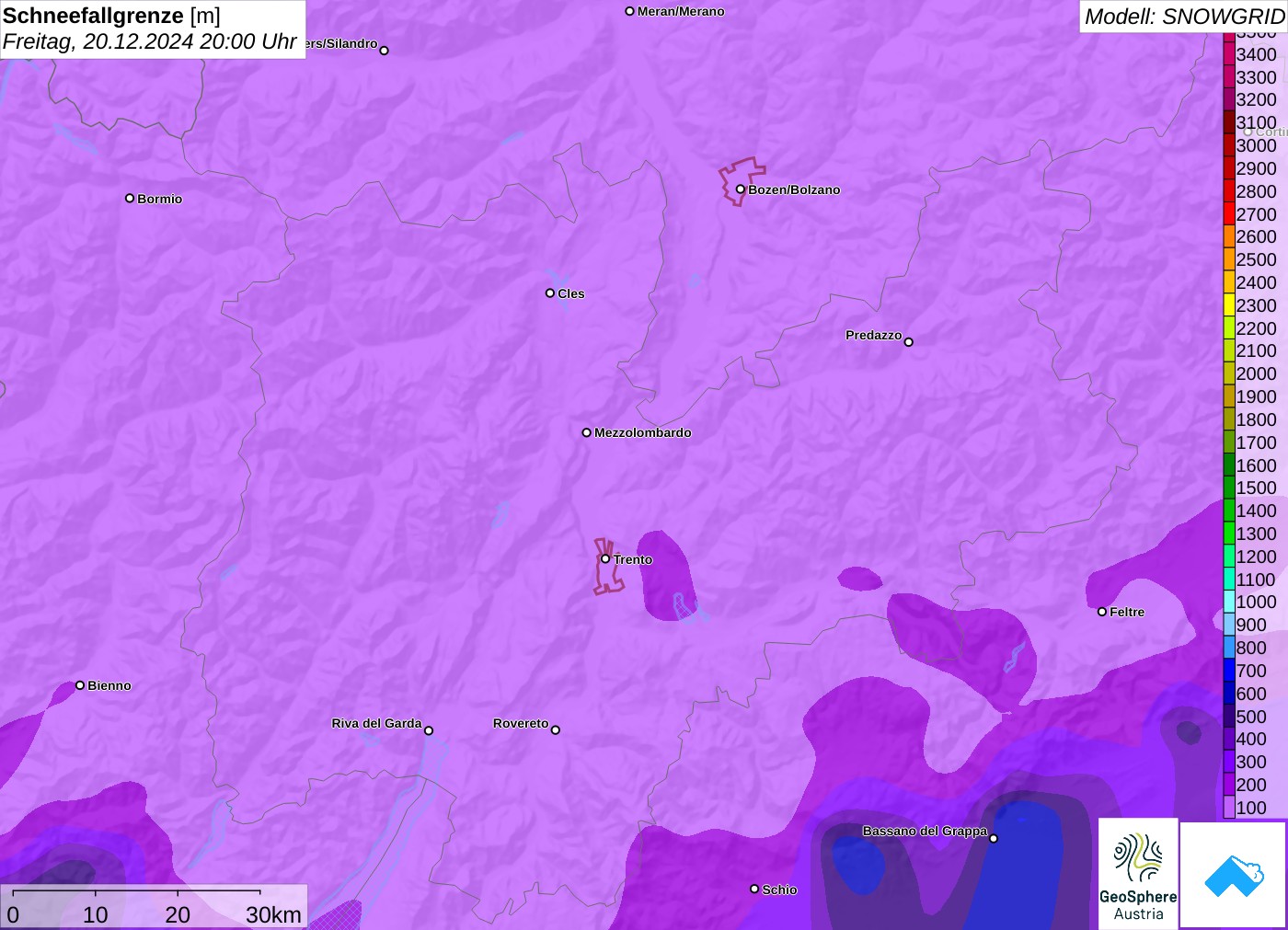Click the '30km' scale bar label
The height and width of the screenshot is (930, 1288).
[273, 914]
